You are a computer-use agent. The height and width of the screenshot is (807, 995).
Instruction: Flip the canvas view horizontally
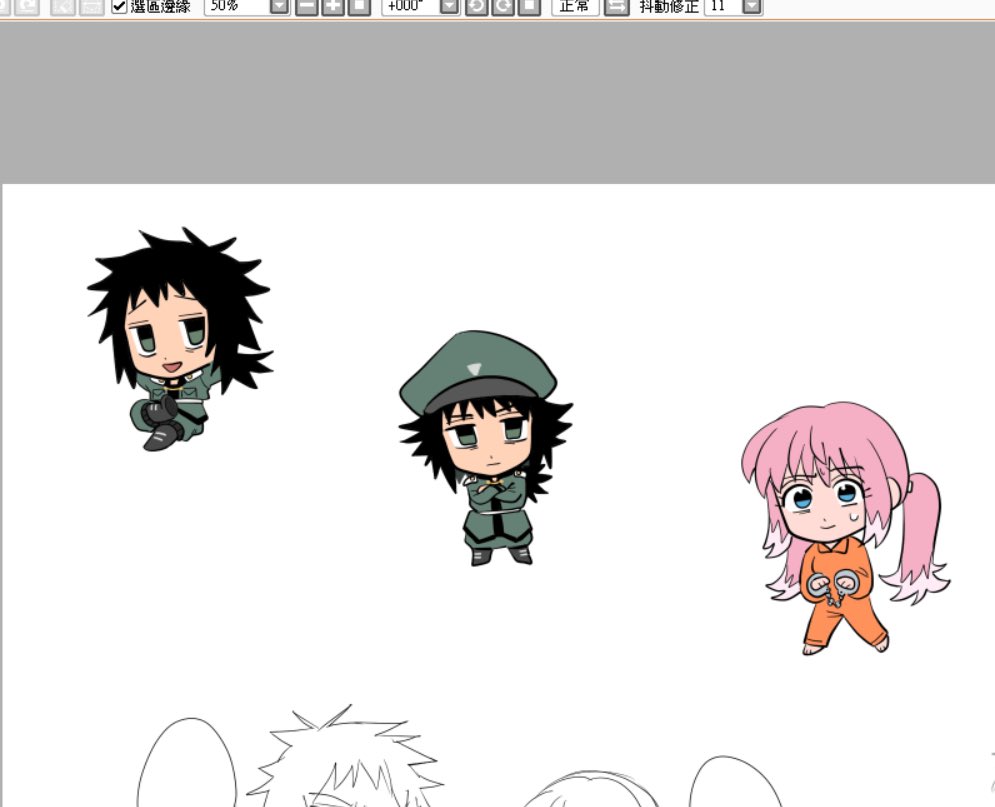coord(616,6)
